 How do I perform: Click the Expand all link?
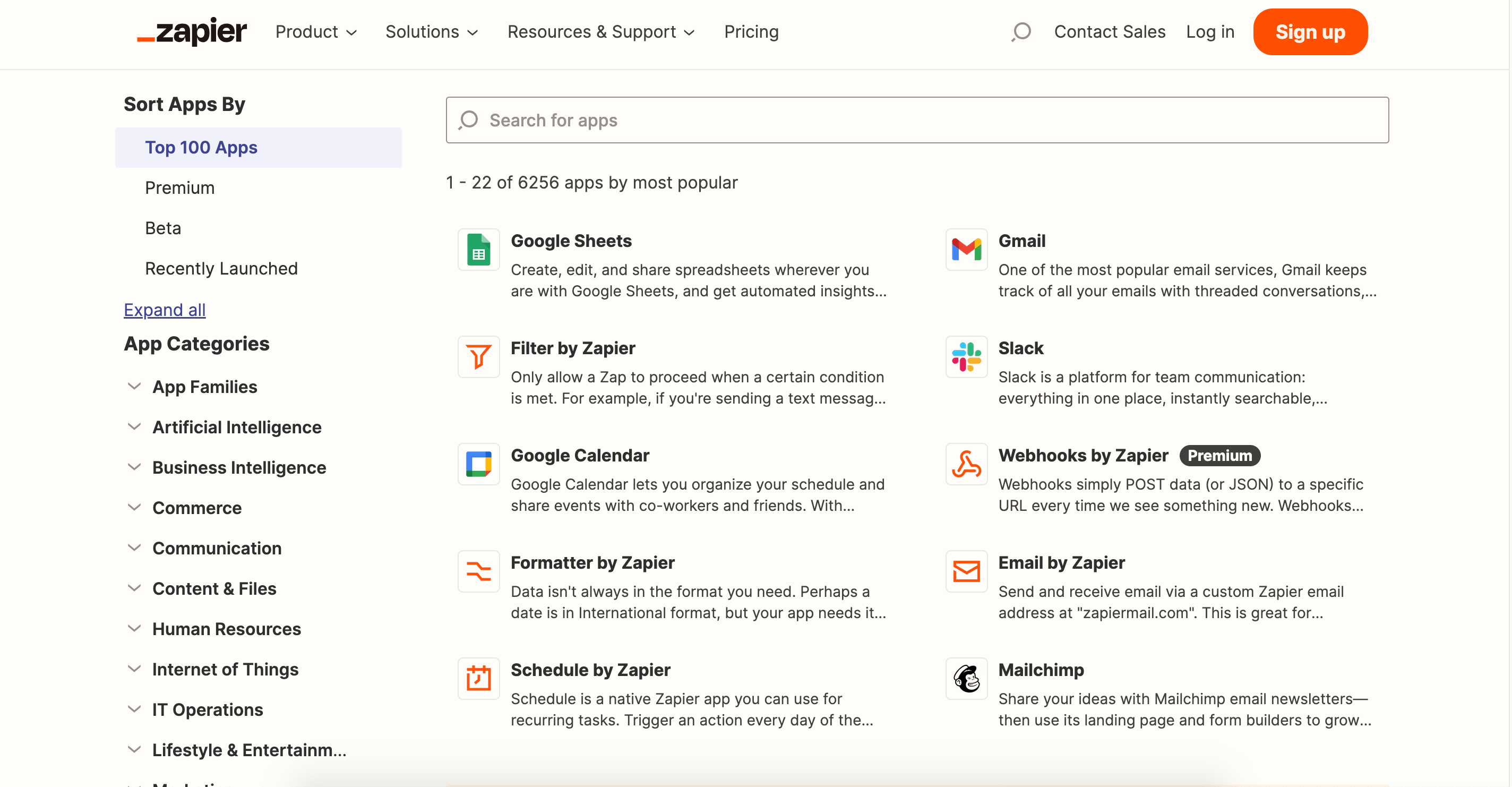tap(165, 310)
